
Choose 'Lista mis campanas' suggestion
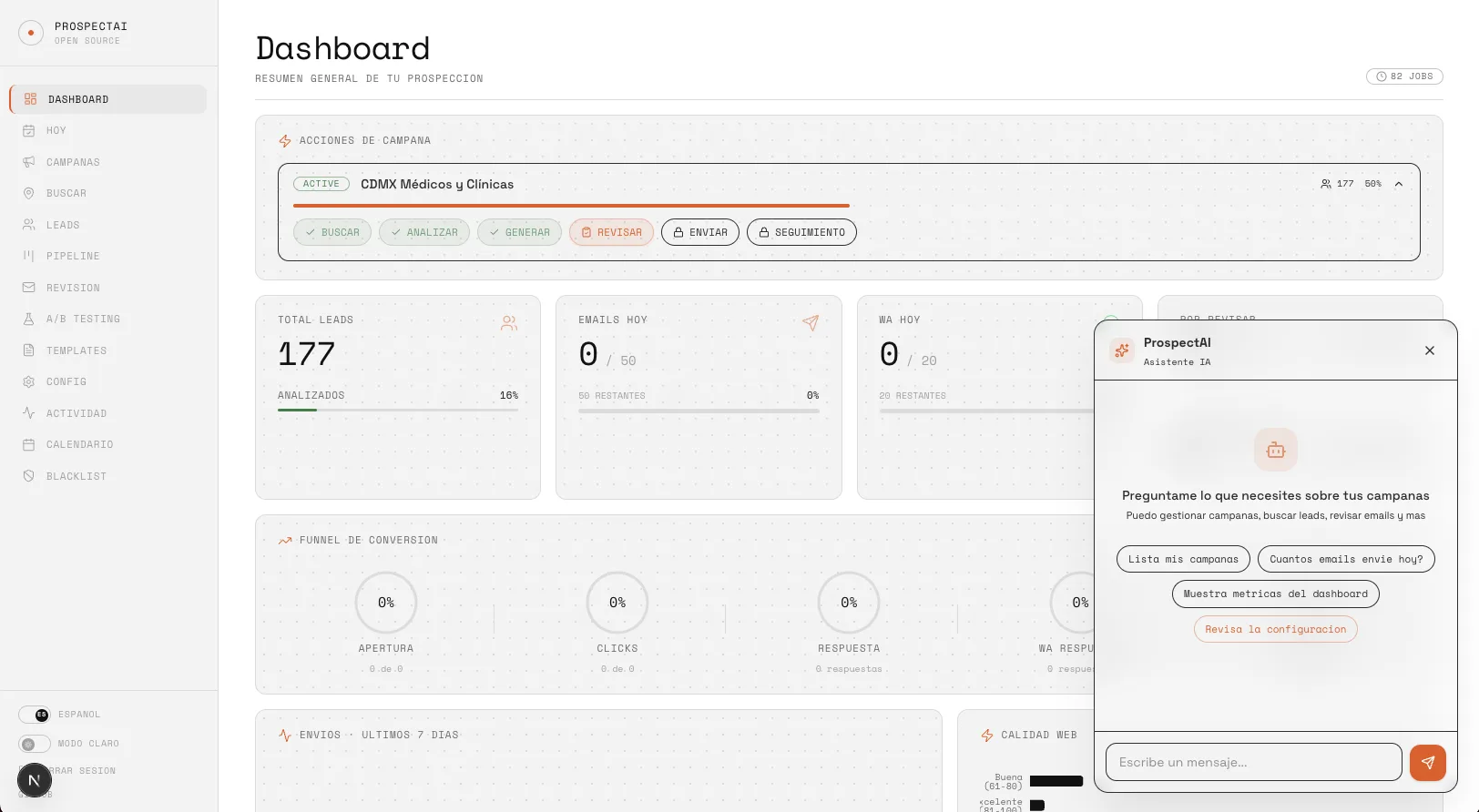(1183, 559)
